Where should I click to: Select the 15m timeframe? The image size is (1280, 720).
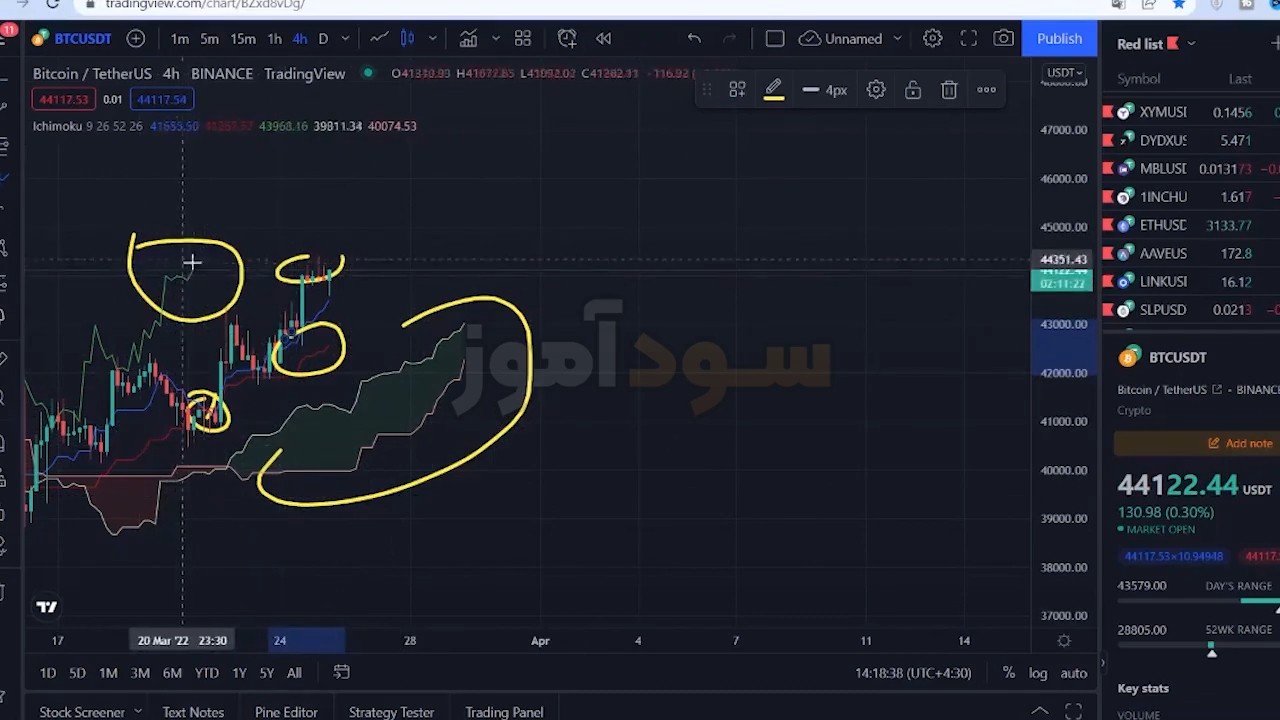[x=243, y=39]
